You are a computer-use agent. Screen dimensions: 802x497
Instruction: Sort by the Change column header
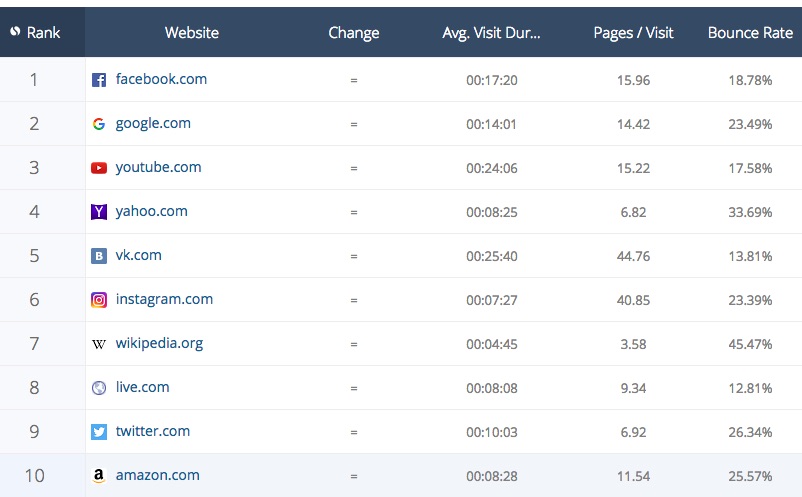(353, 33)
